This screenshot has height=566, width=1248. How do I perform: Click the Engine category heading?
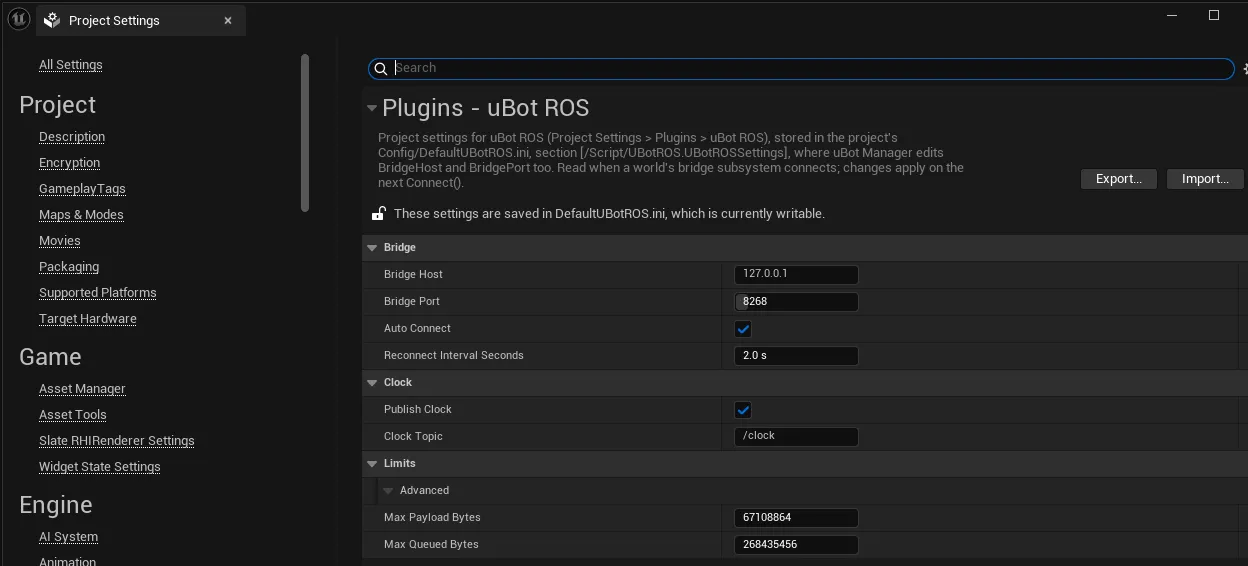tap(56, 505)
